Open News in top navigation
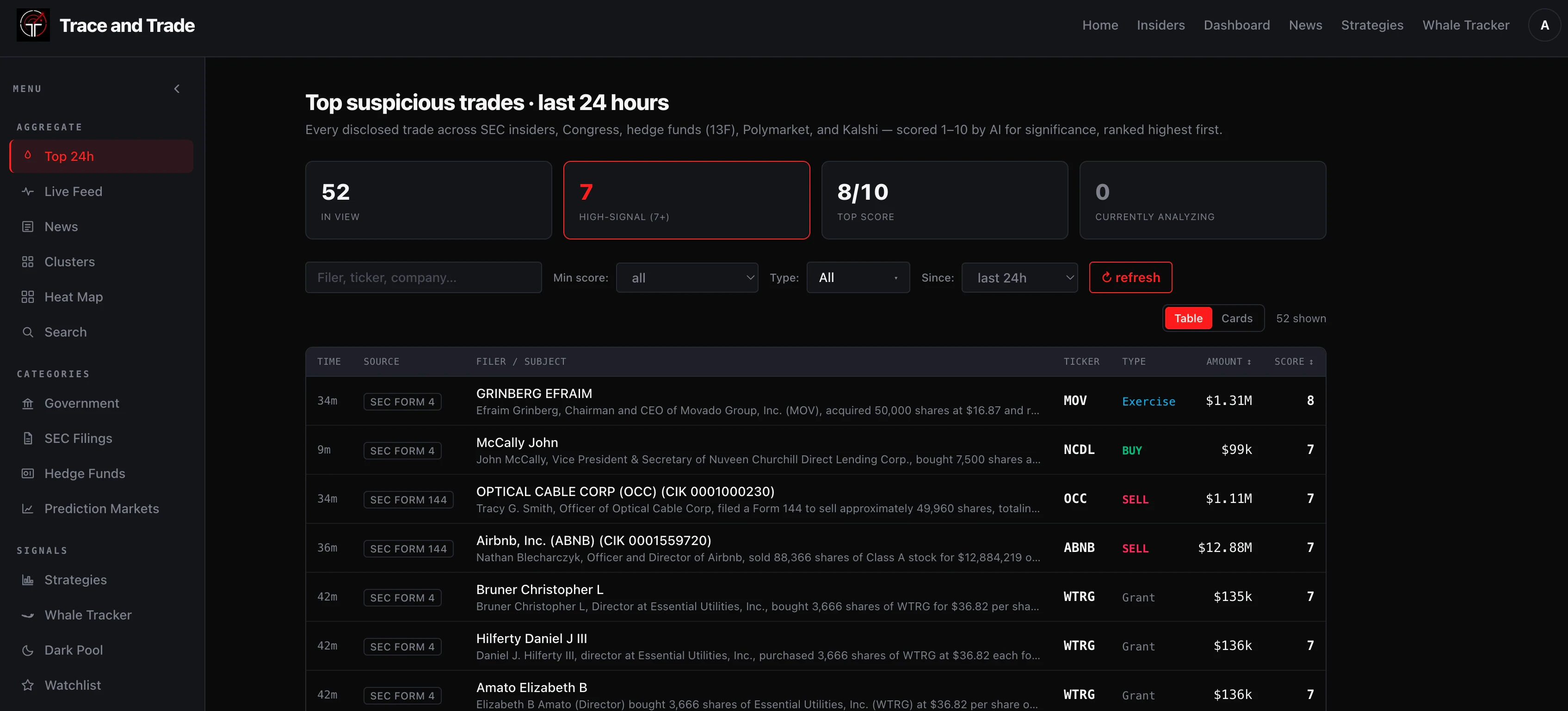The image size is (1568, 711). [1305, 25]
